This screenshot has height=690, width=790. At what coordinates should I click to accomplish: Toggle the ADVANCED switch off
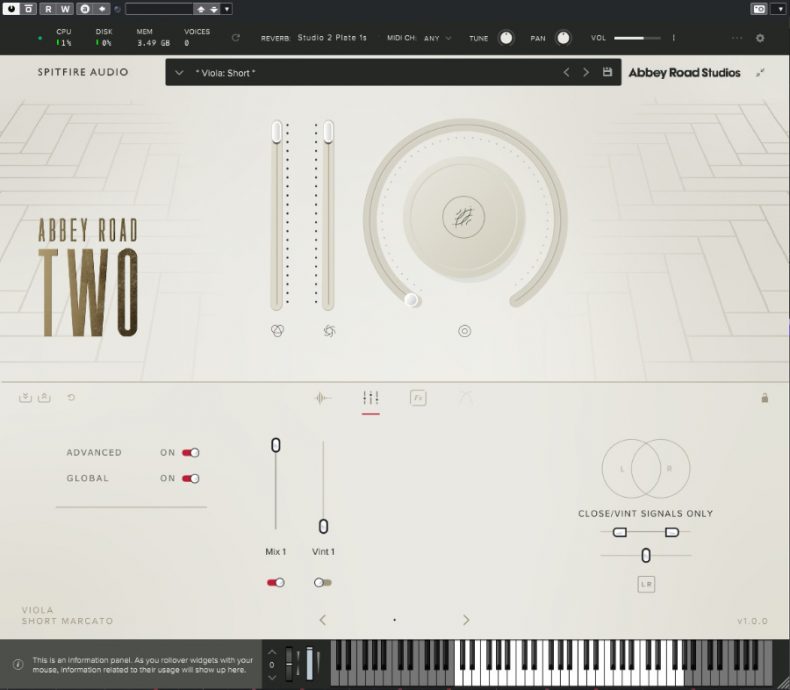[191, 452]
